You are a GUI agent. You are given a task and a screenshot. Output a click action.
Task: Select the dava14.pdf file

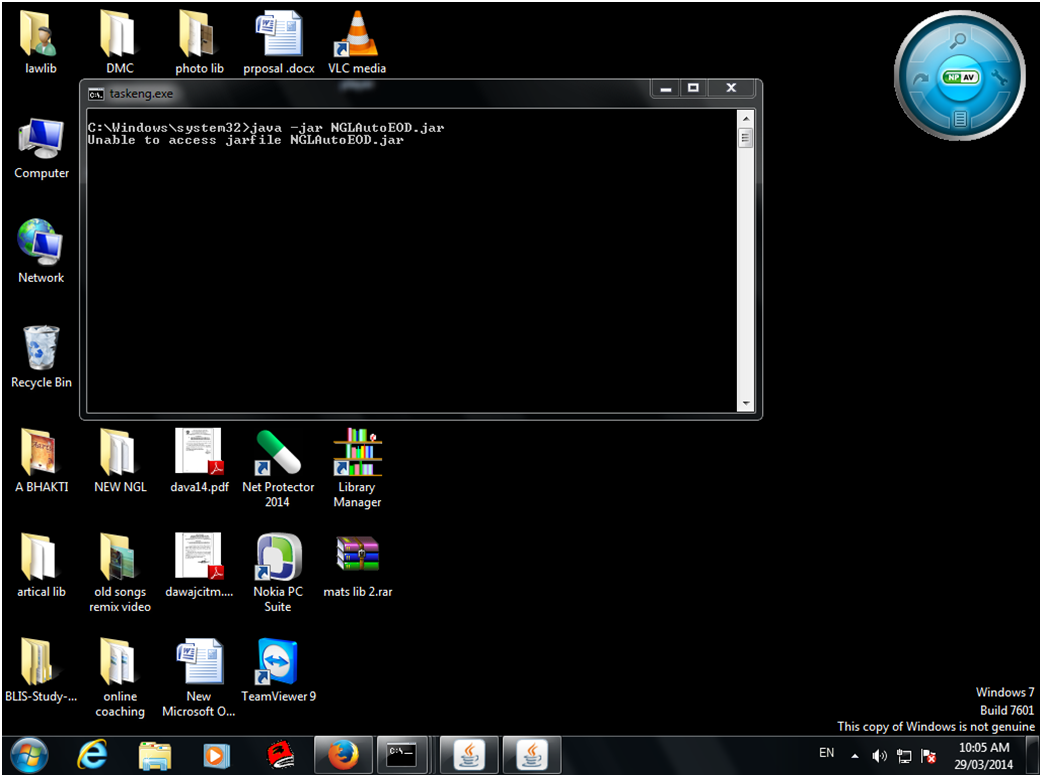[198, 452]
